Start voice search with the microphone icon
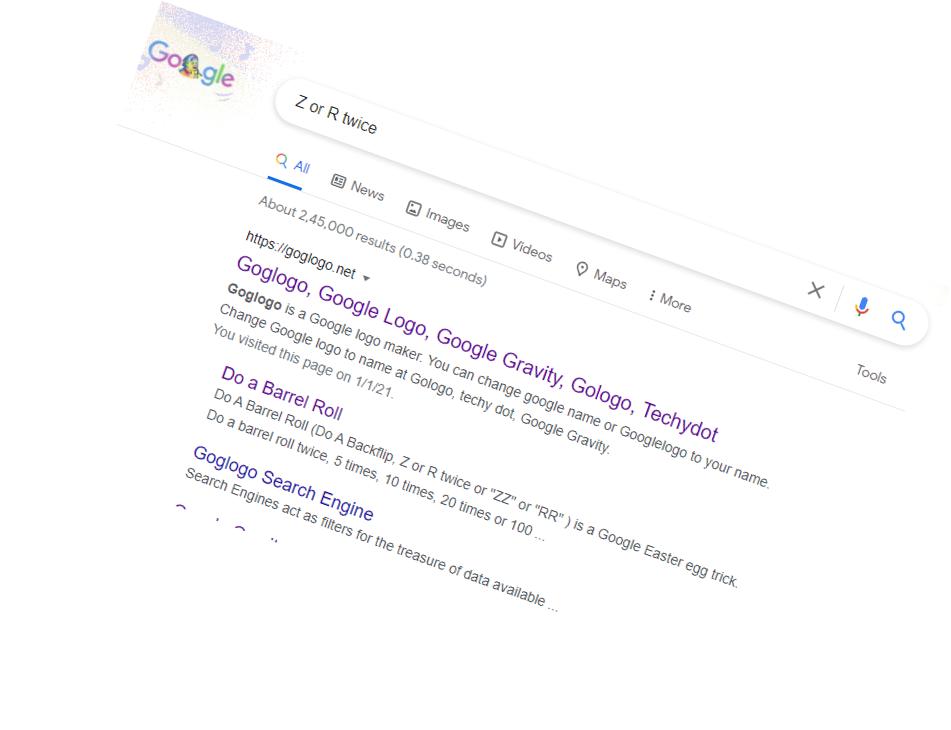Image resolution: width=951 pixels, height=730 pixels. [x=862, y=307]
